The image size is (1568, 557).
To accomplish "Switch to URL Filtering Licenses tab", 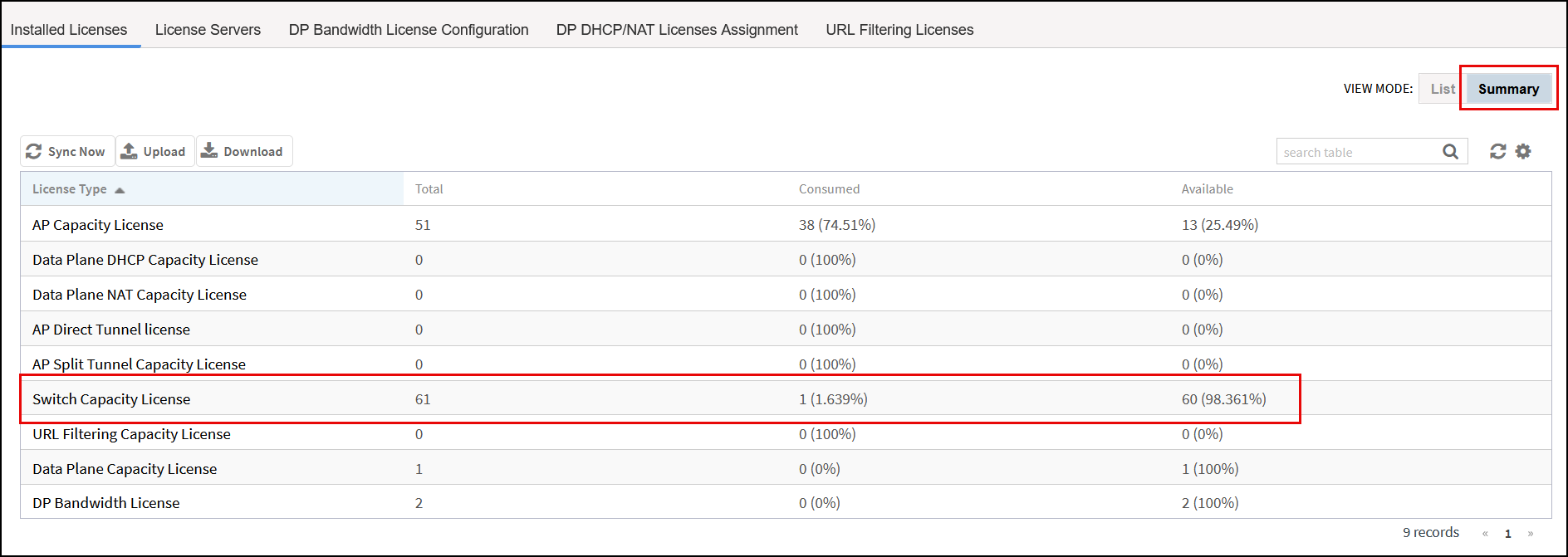I will [x=899, y=30].
